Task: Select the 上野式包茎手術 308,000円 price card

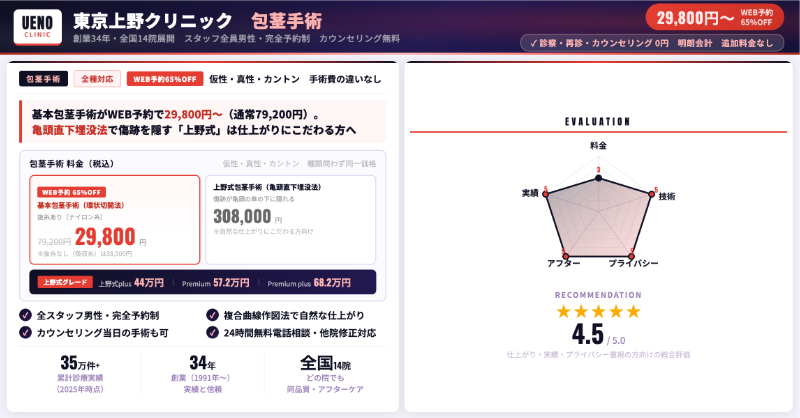Action: coord(291,220)
